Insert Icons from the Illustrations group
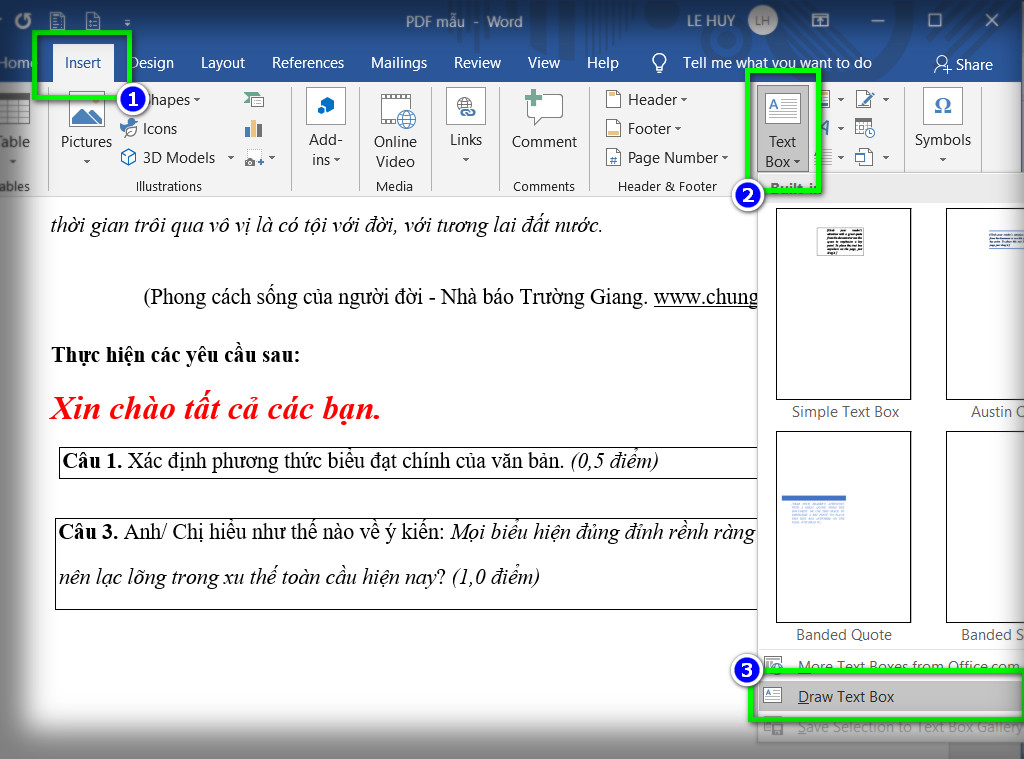Screen dimensions: 1024x759 coord(149,129)
